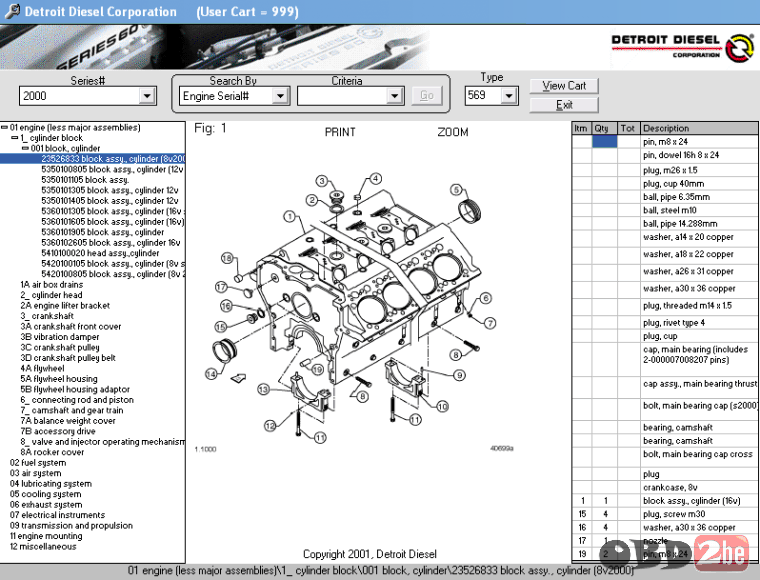Screen dimensions: 760x580
Task: Collapse the 1_ cylinder block node
Action: [x=15, y=138]
